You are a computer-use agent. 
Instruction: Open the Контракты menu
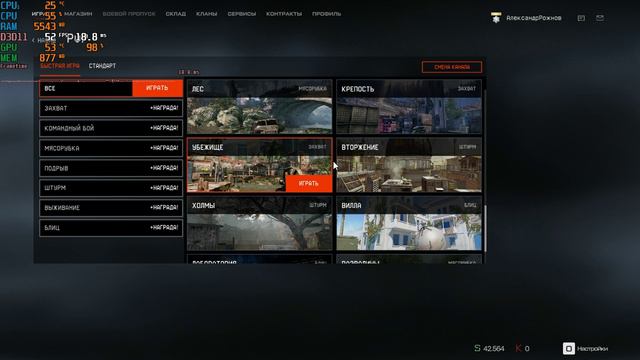pyautogui.click(x=284, y=14)
